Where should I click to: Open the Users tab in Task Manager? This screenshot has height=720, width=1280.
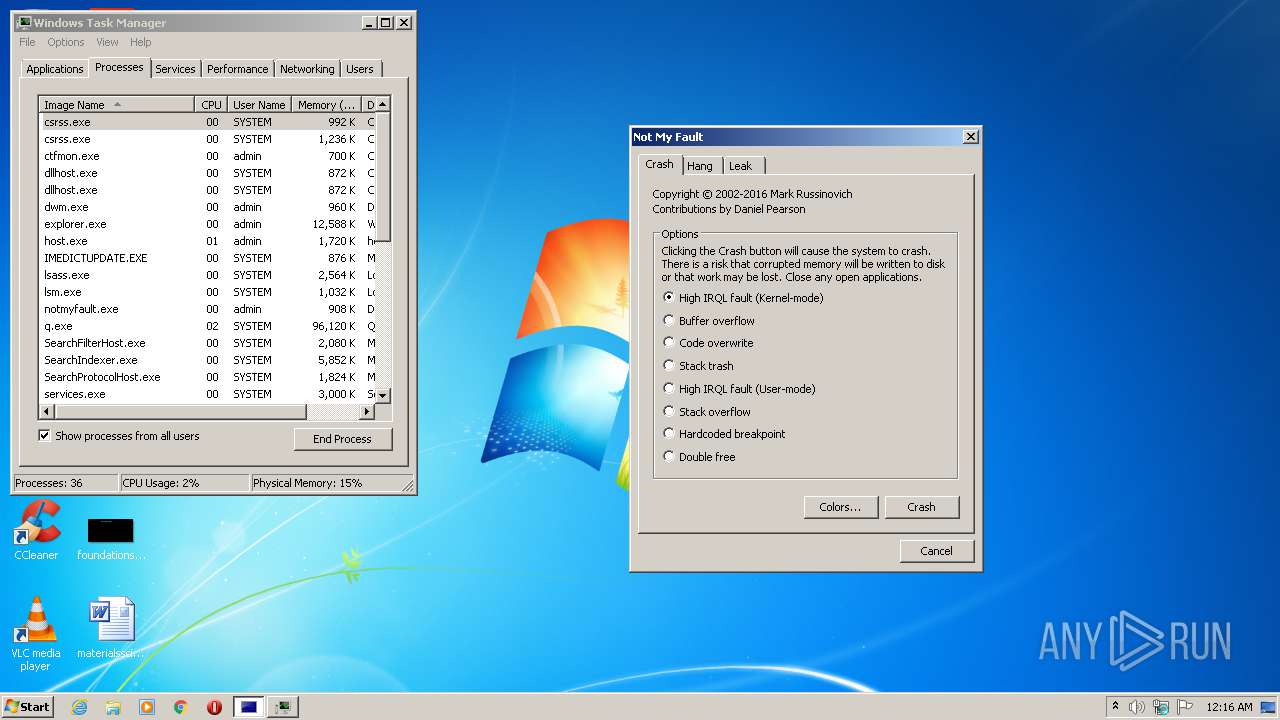tap(360, 69)
